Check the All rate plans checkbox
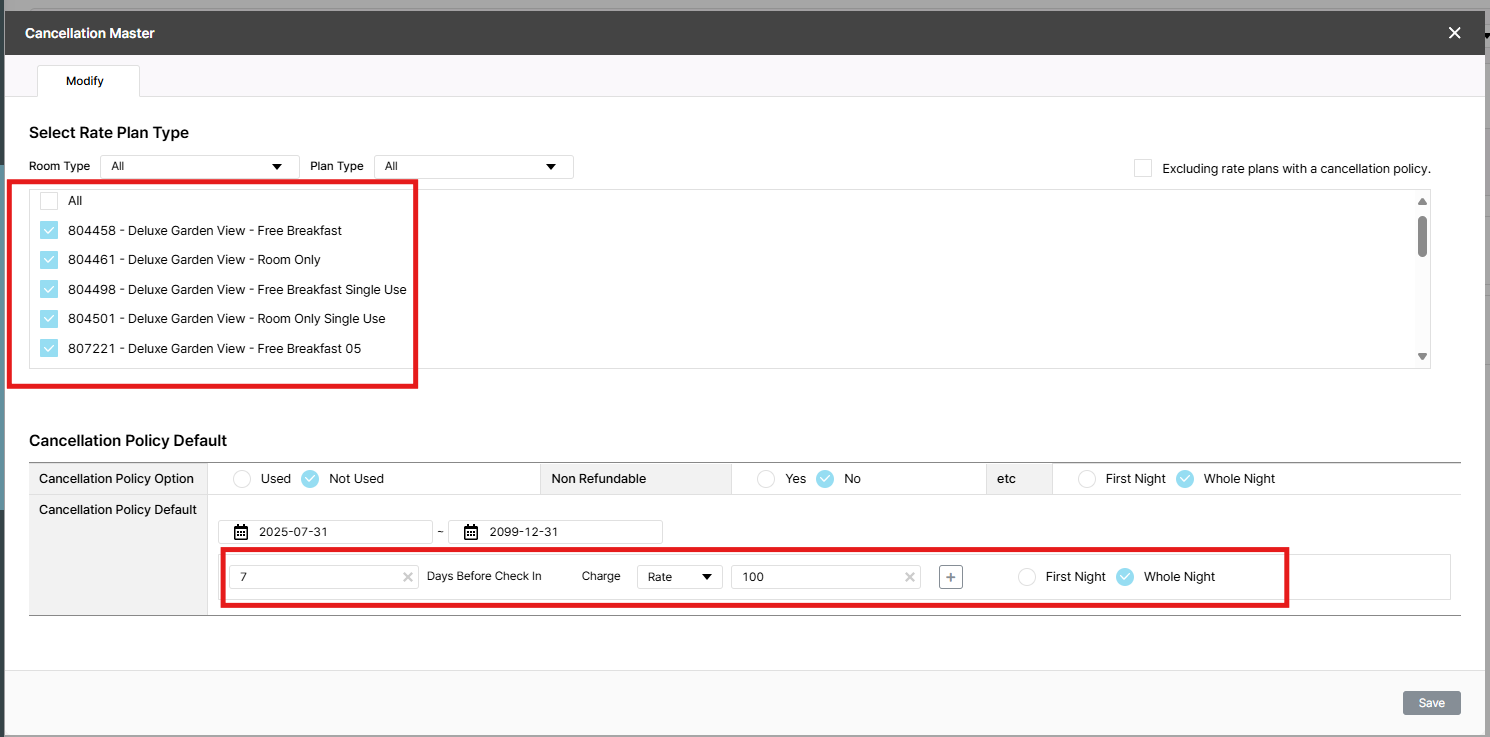The width and height of the screenshot is (1490, 737). (49, 201)
